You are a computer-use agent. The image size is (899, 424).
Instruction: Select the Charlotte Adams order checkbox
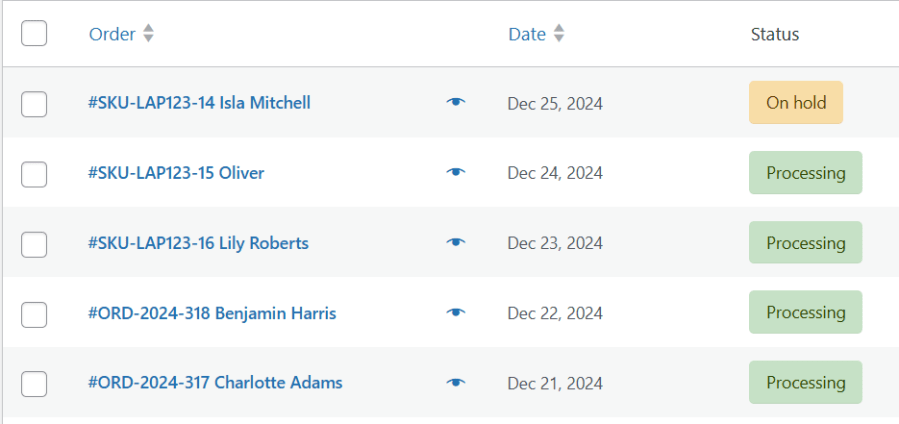pyautogui.click(x=34, y=383)
